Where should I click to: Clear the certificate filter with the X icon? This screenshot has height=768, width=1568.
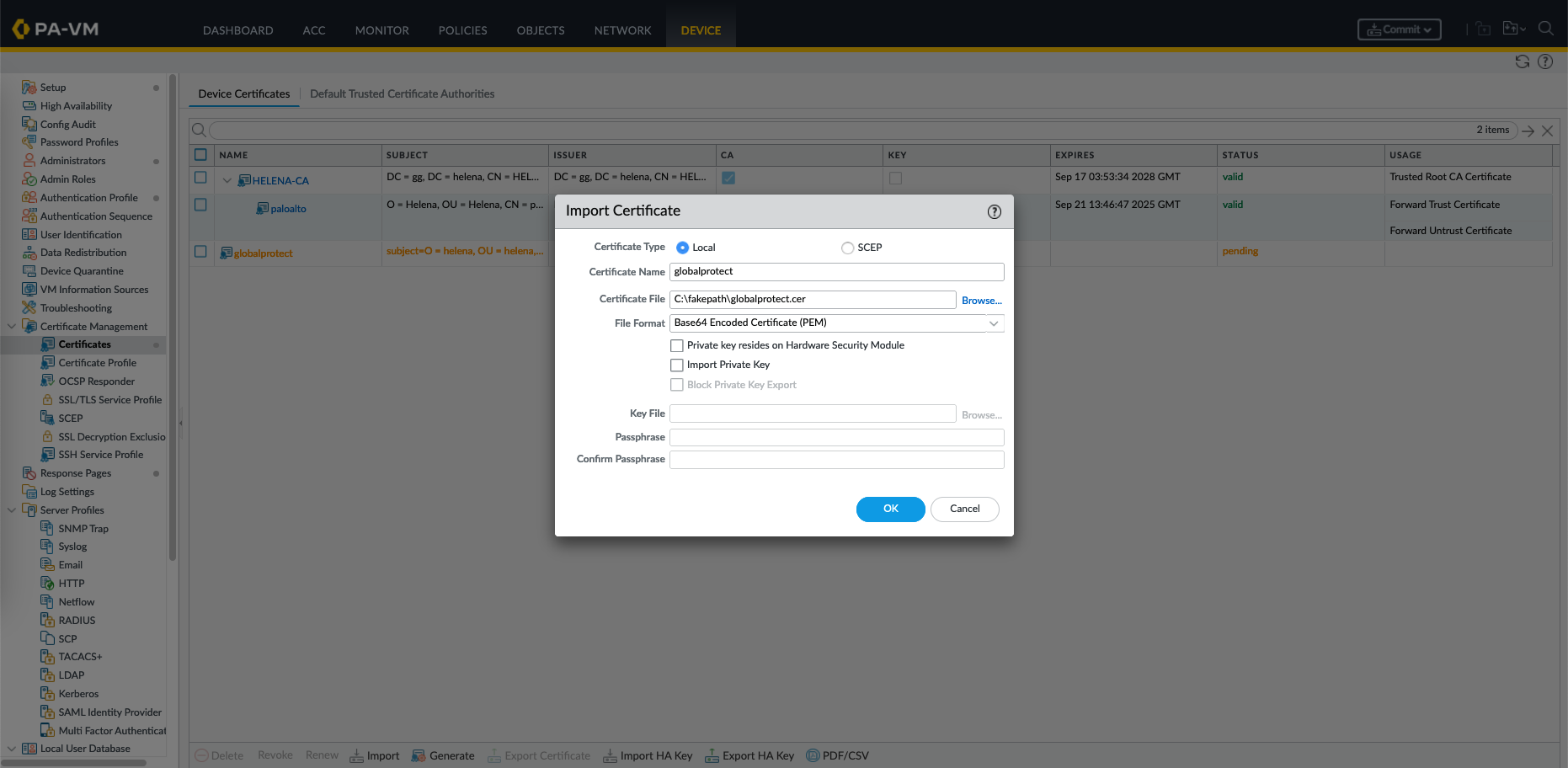coord(1547,131)
